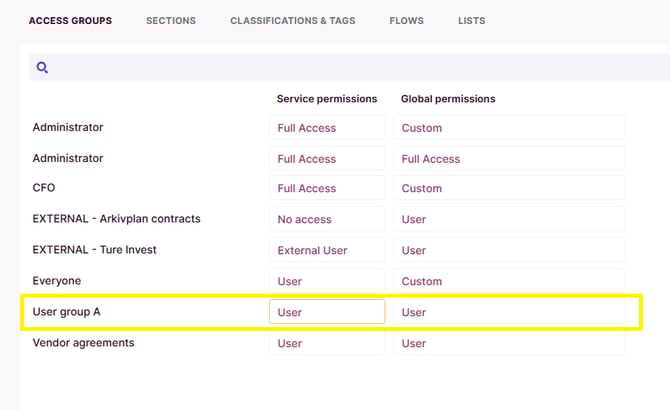This screenshot has height=410, width=670.
Task: Go to the Flows tab
Action: point(406,20)
